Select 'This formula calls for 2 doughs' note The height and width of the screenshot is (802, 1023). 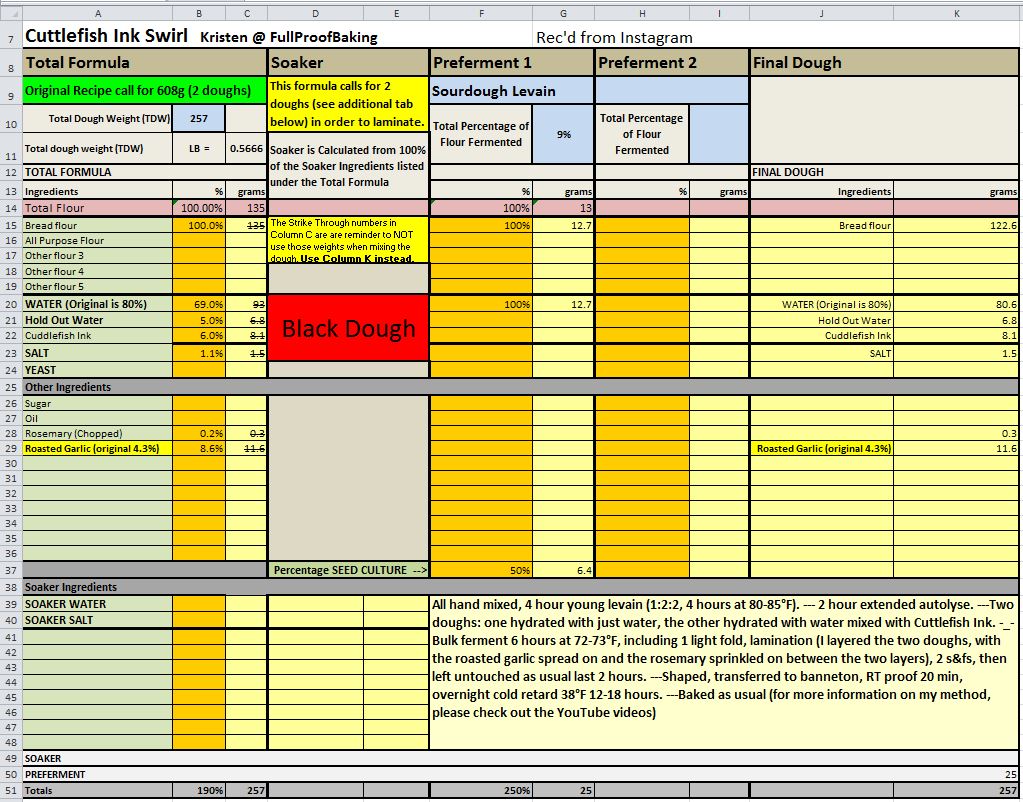point(348,104)
